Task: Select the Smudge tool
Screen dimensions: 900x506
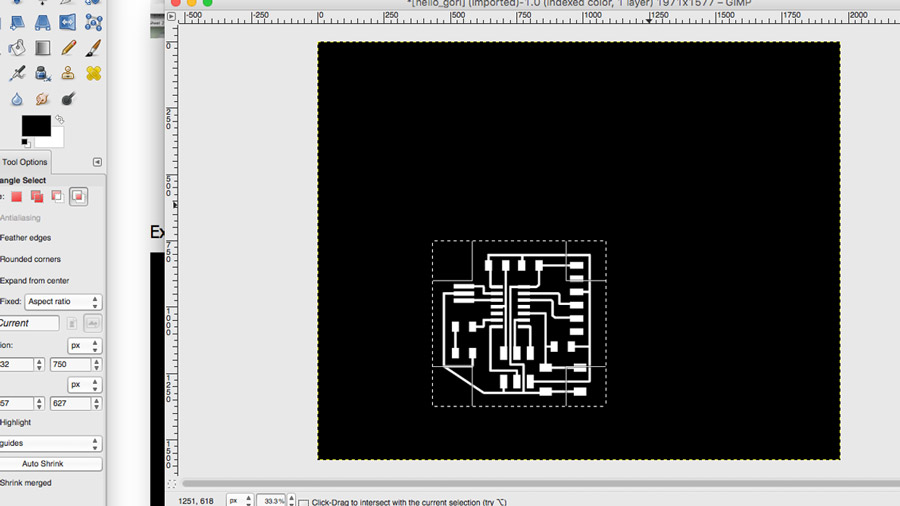Action: (x=42, y=99)
